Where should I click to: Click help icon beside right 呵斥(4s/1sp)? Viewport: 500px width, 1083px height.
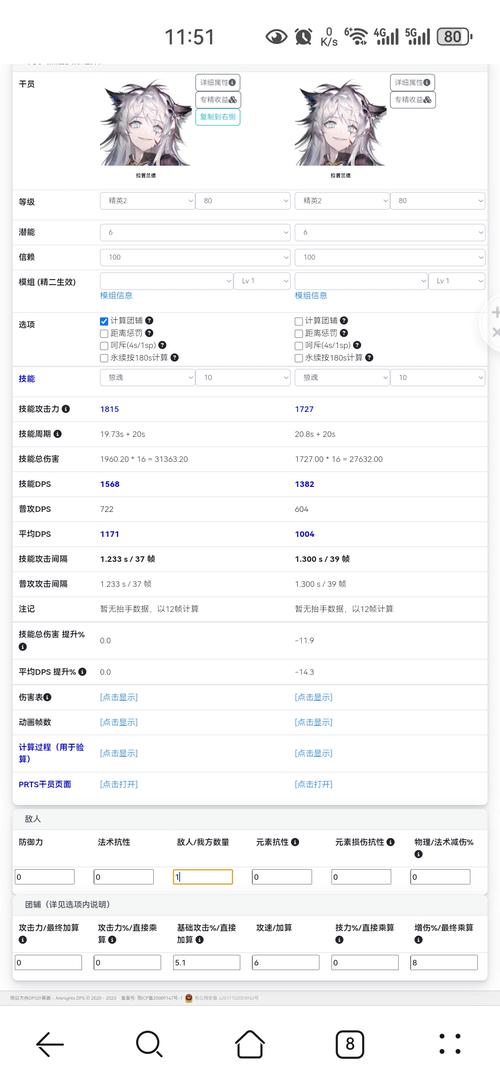[x=357, y=345]
